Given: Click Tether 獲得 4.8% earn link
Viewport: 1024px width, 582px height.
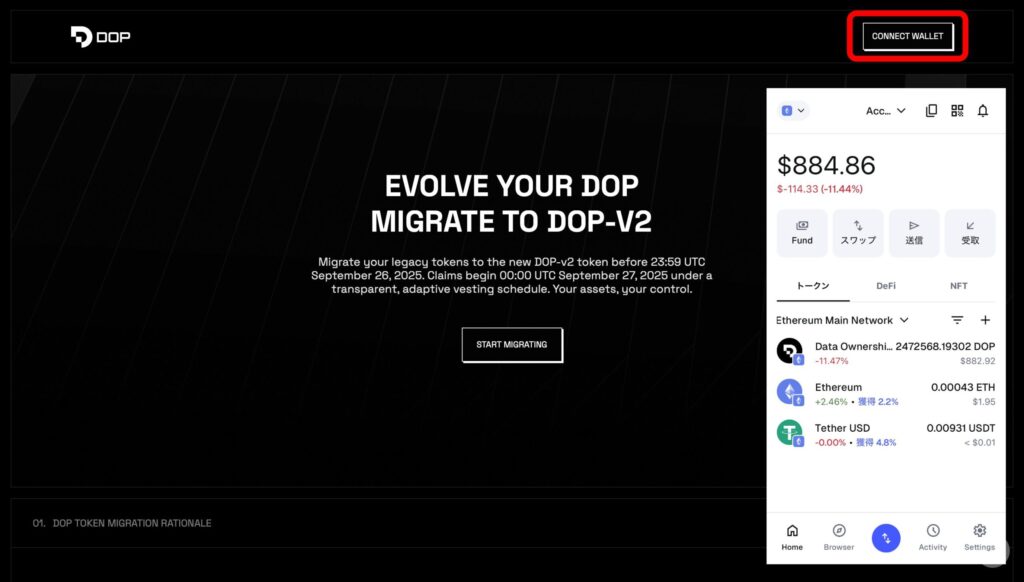Looking at the screenshot, I should tap(876, 442).
